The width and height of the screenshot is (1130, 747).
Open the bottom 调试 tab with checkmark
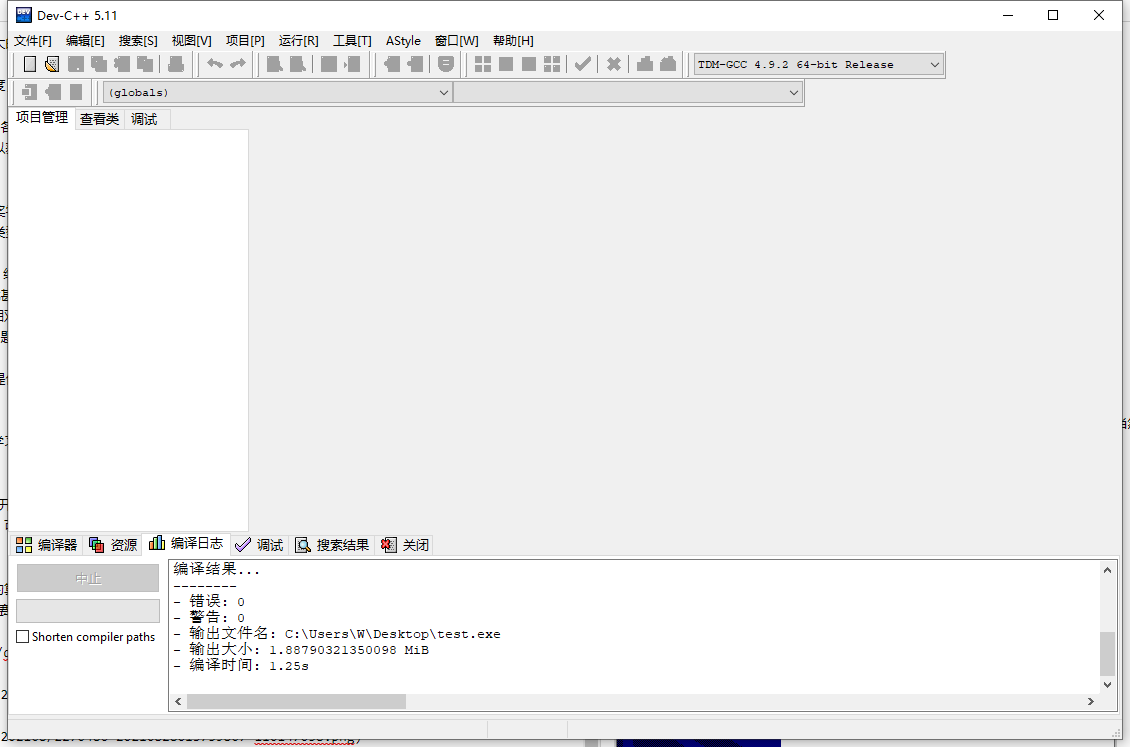259,545
